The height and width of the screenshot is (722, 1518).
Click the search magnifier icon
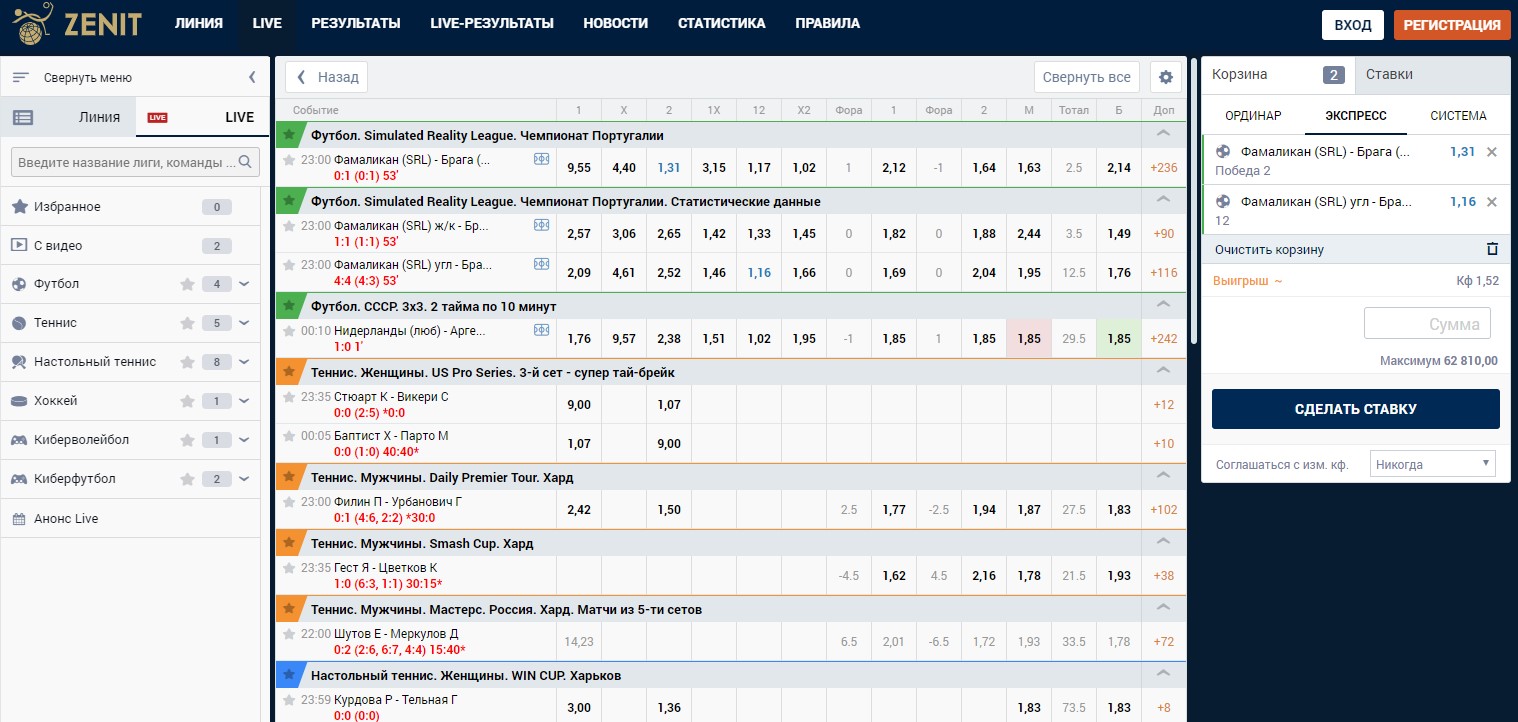point(245,162)
